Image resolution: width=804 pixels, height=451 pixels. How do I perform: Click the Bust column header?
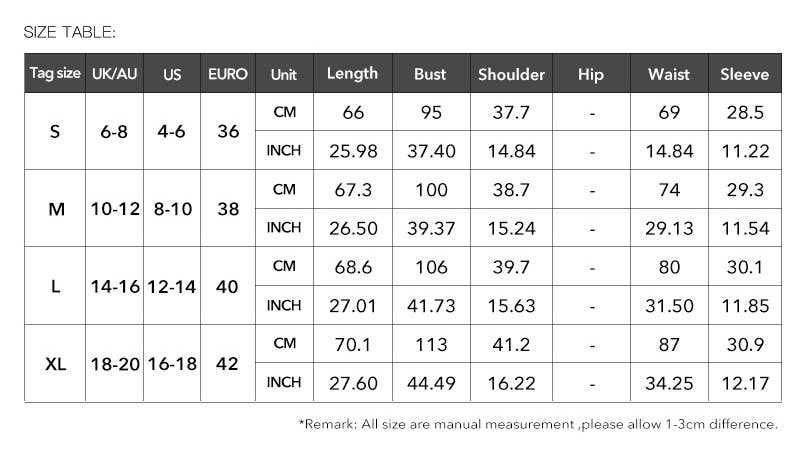pyautogui.click(x=430, y=75)
